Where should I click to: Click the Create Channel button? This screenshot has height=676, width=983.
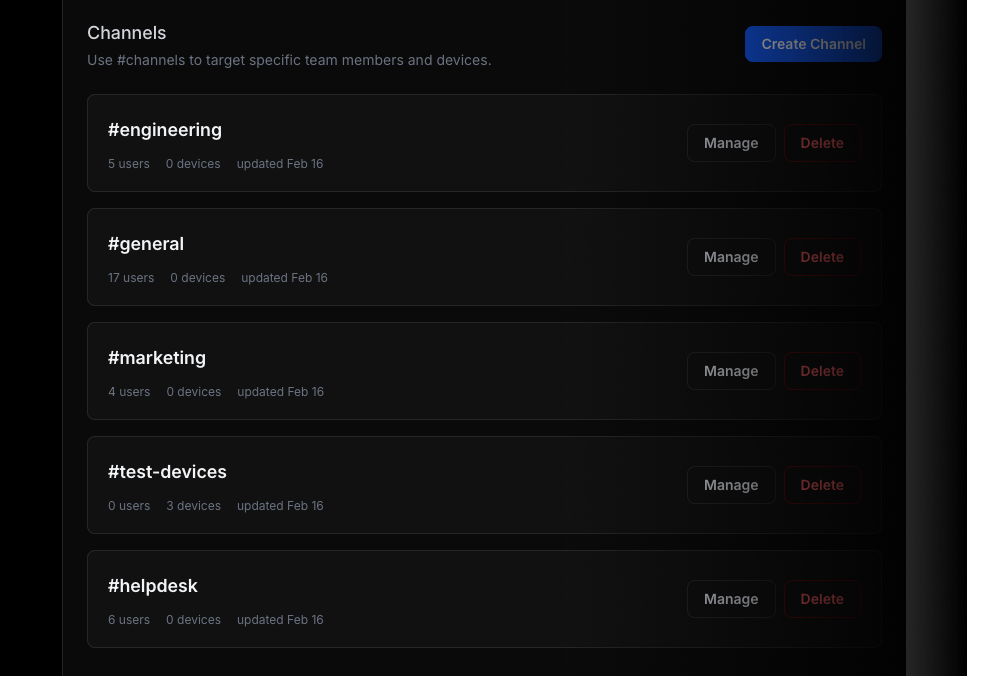point(813,44)
